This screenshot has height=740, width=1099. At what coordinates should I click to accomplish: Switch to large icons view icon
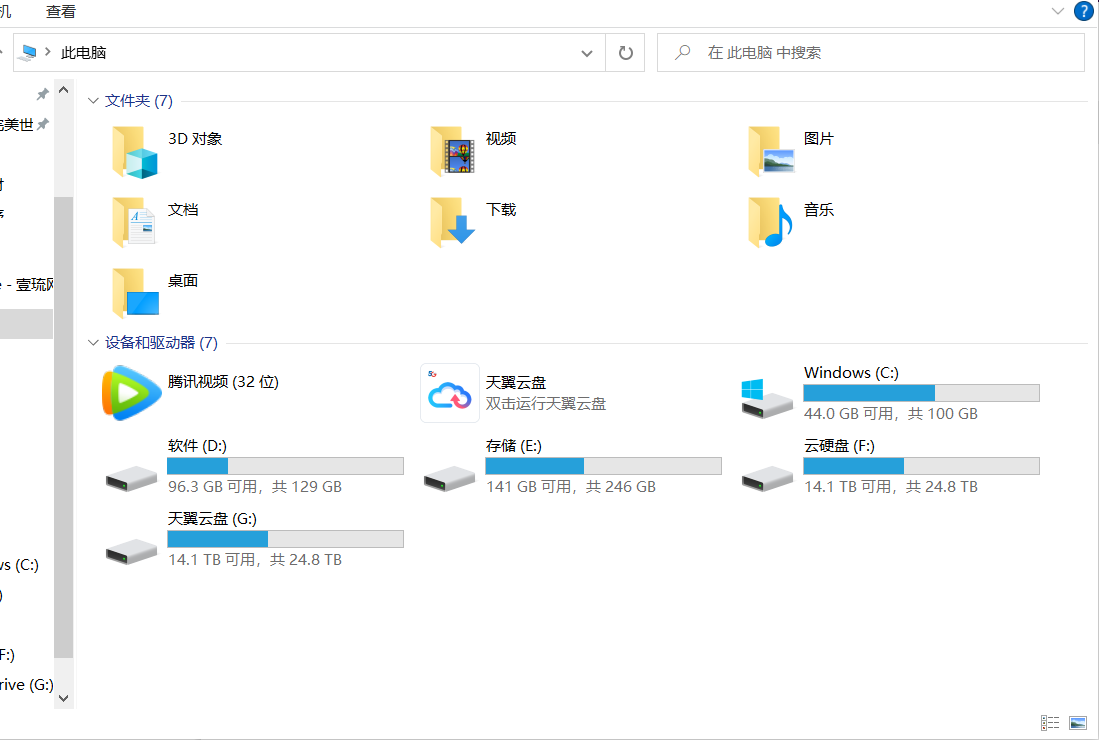[x=1078, y=722]
